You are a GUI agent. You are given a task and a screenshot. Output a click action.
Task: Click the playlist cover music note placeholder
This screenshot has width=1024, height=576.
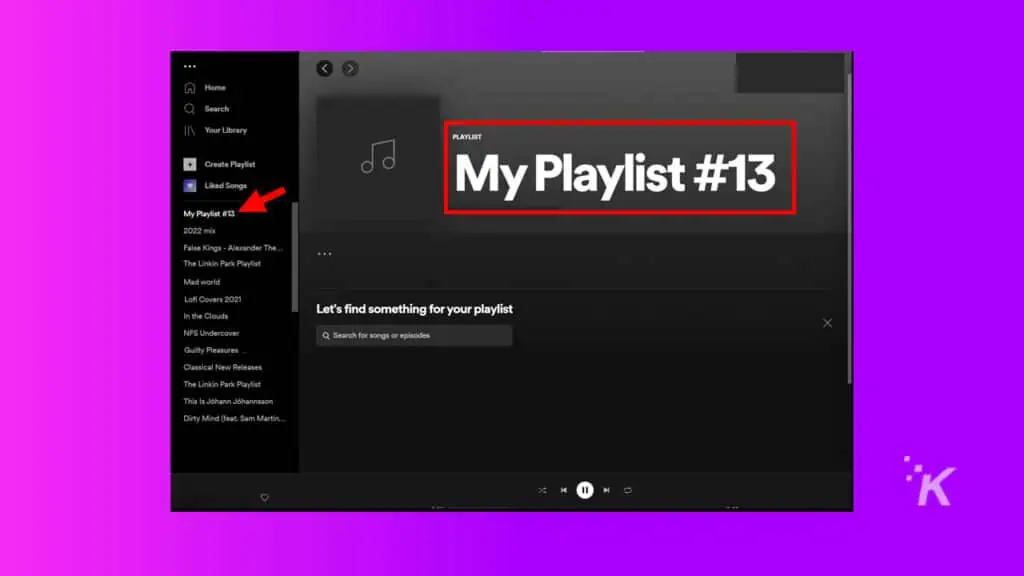378,158
